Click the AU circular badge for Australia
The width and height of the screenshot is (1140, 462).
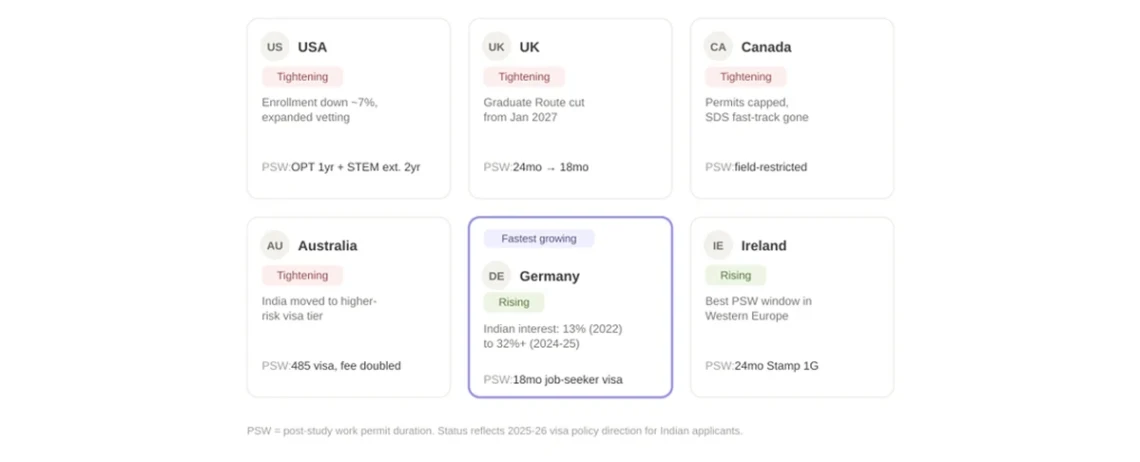pyautogui.click(x=275, y=246)
